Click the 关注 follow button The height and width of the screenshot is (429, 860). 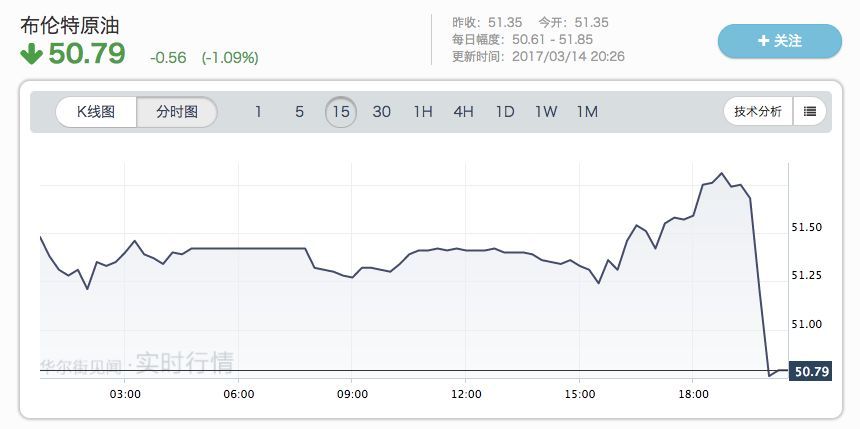pyautogui.click(x=780, y=41)
